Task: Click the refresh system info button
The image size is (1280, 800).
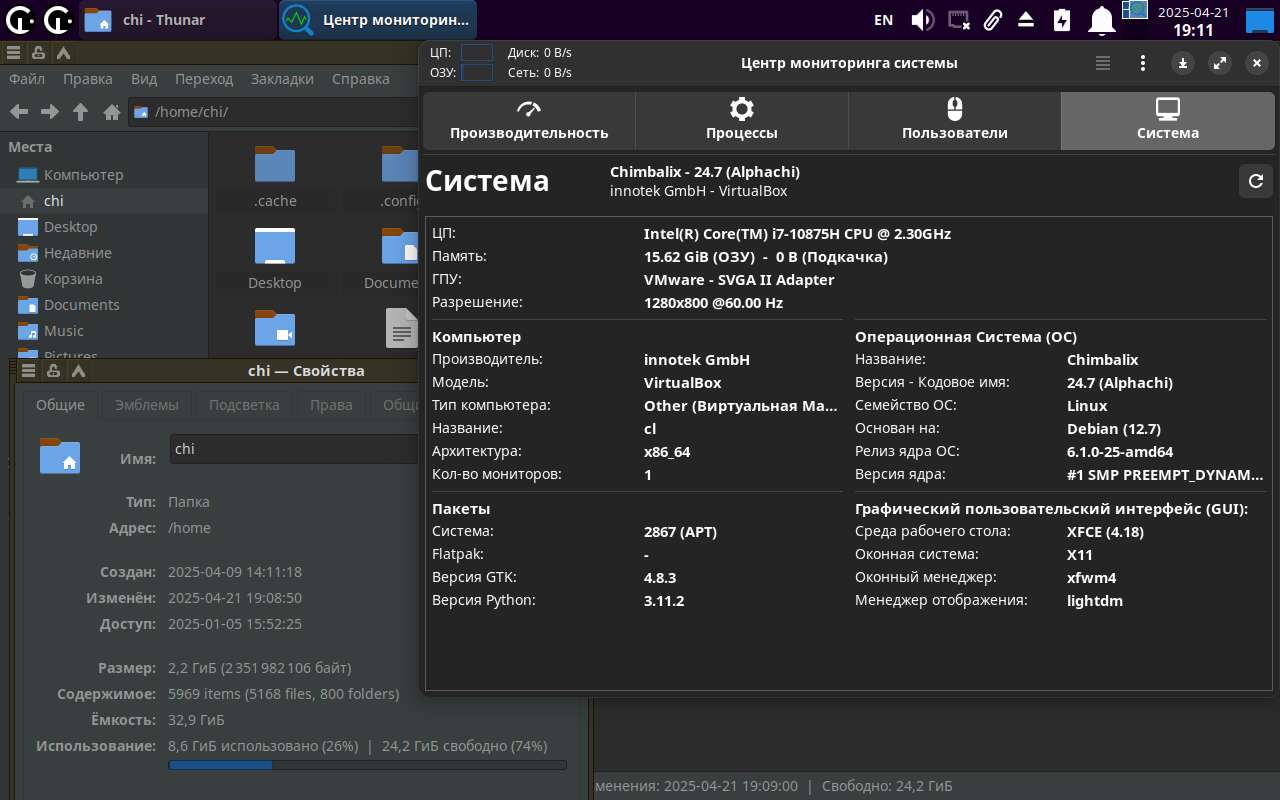Action: [1256, 181]
